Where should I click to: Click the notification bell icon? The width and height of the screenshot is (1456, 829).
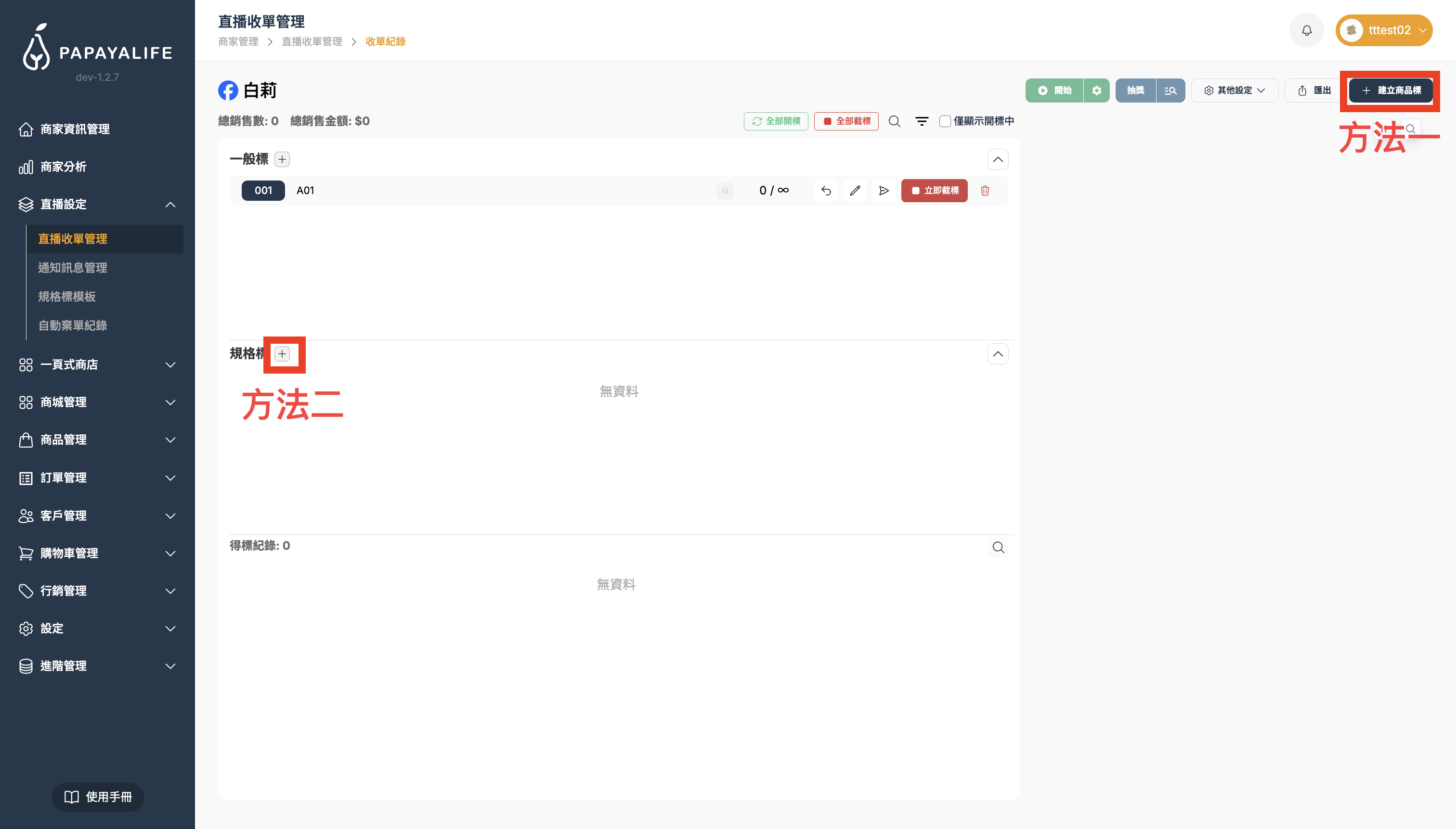point(1306,30)
